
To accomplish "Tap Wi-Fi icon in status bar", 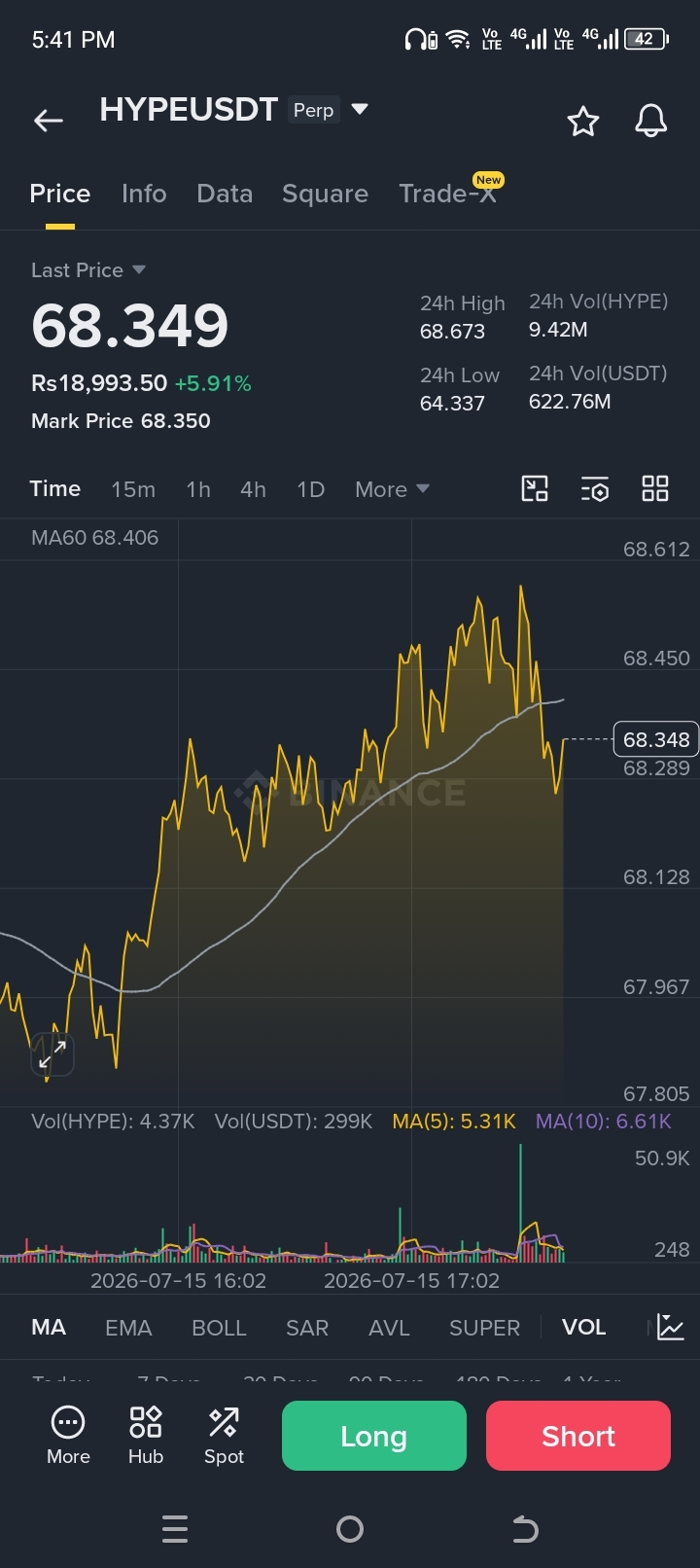I will [457, 39].
